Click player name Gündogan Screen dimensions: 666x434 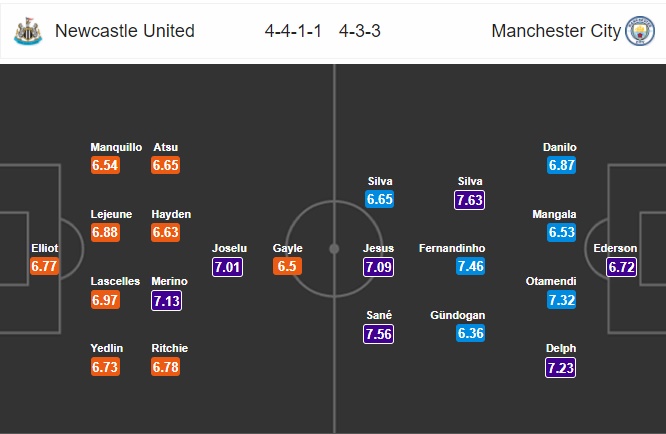456,315
